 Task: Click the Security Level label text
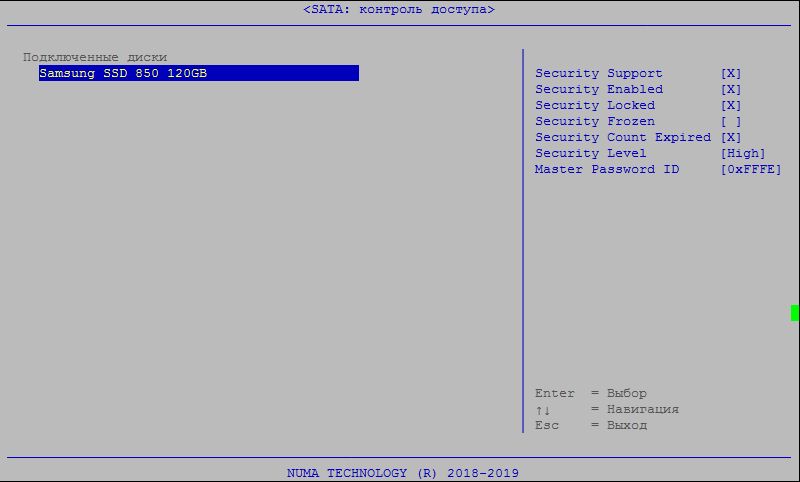click(x=591, y=154)
